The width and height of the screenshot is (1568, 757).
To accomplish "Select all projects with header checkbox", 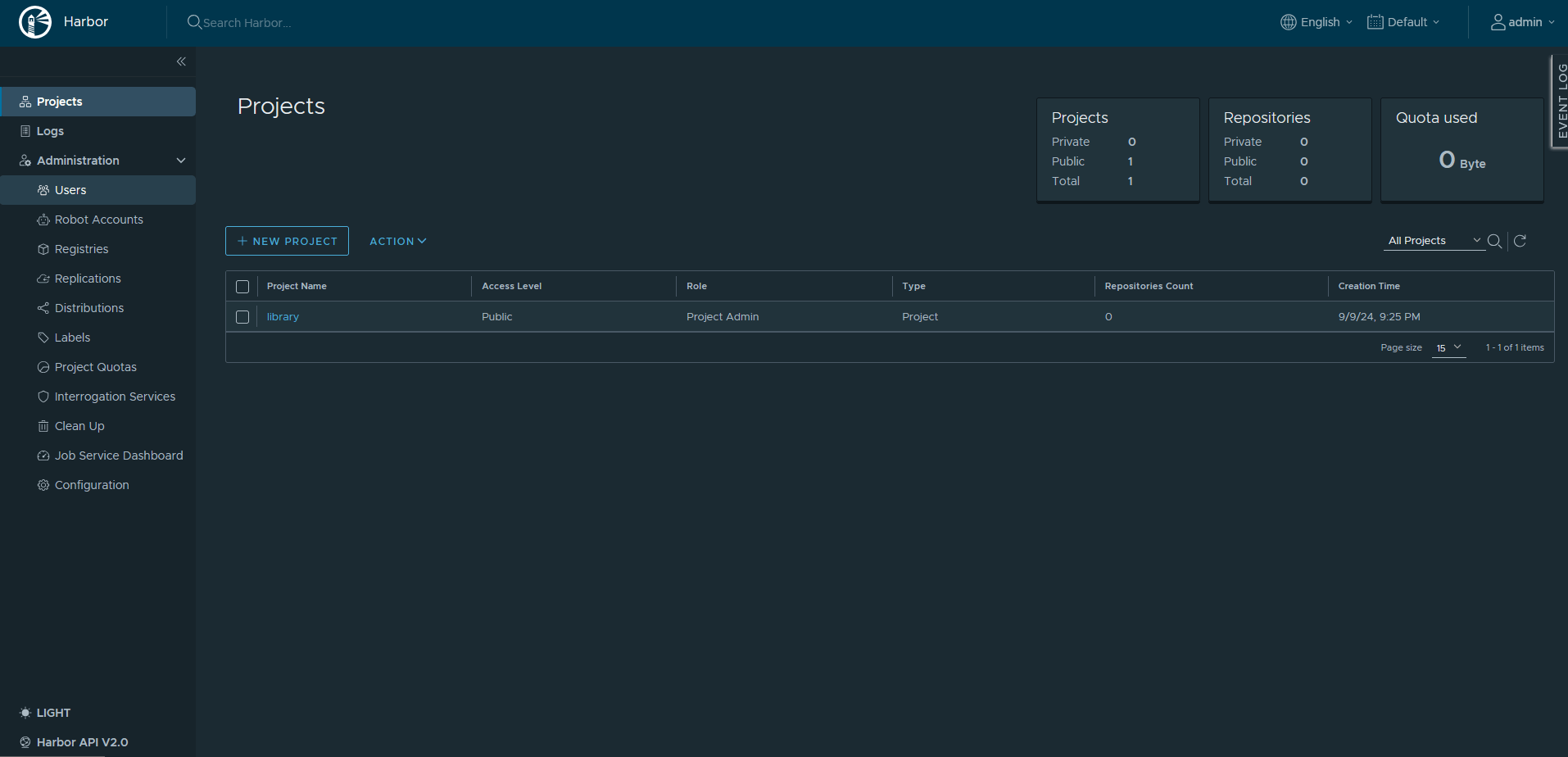I will 242,287.
